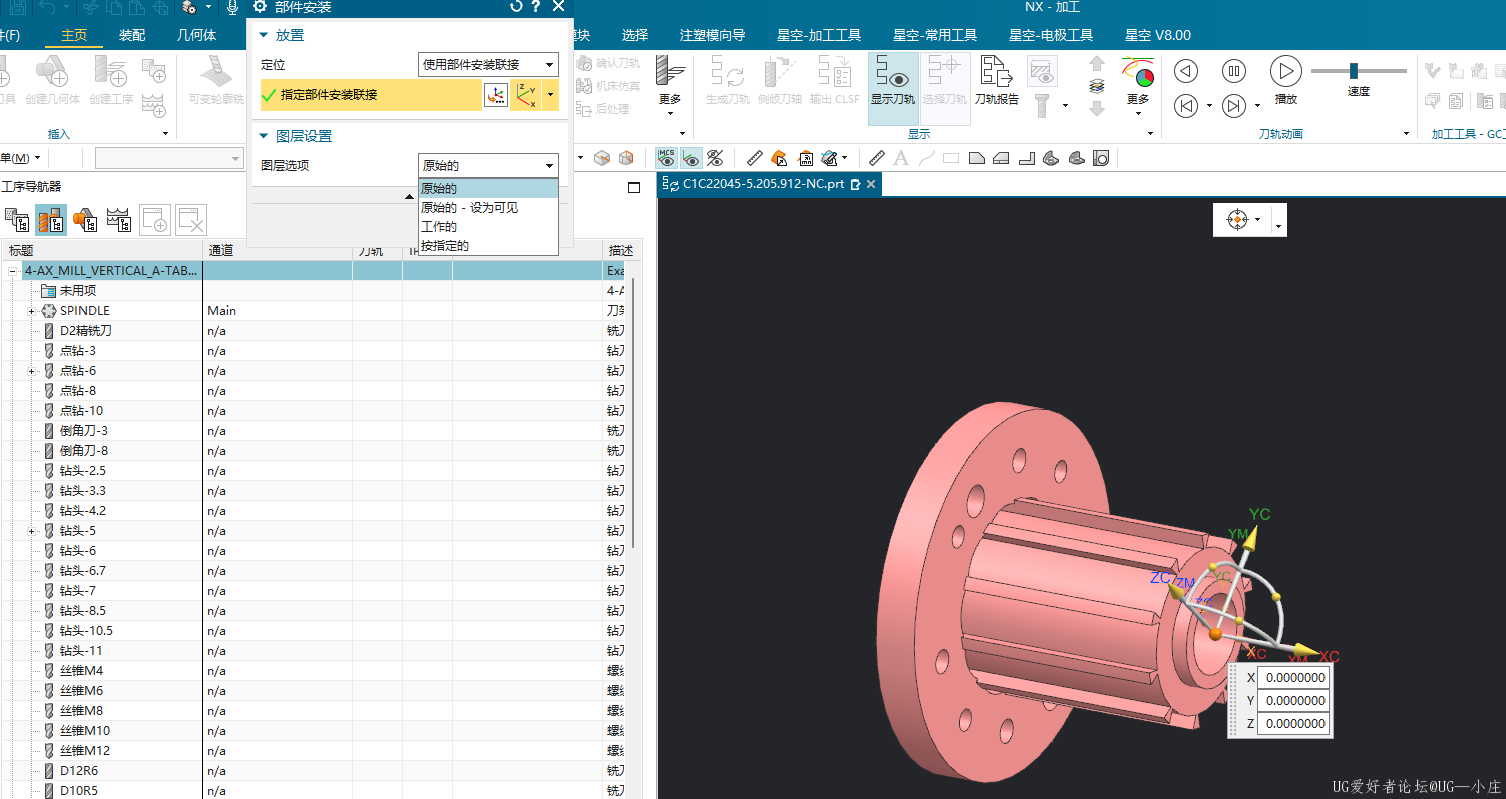The width and height of the screenshot is (1506, 799).
Task: Collapse the 图层设置 section
Action: [x=264, y=136]
